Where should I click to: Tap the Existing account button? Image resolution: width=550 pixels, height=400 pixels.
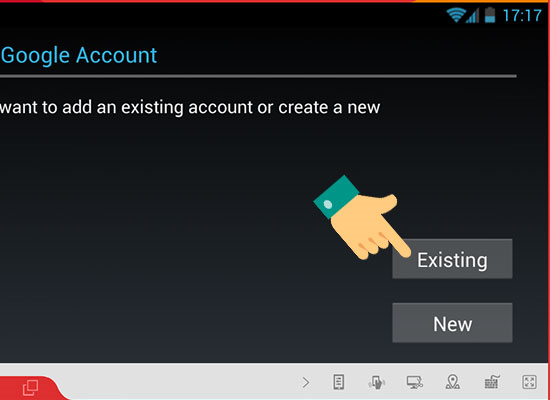[452, 259]
